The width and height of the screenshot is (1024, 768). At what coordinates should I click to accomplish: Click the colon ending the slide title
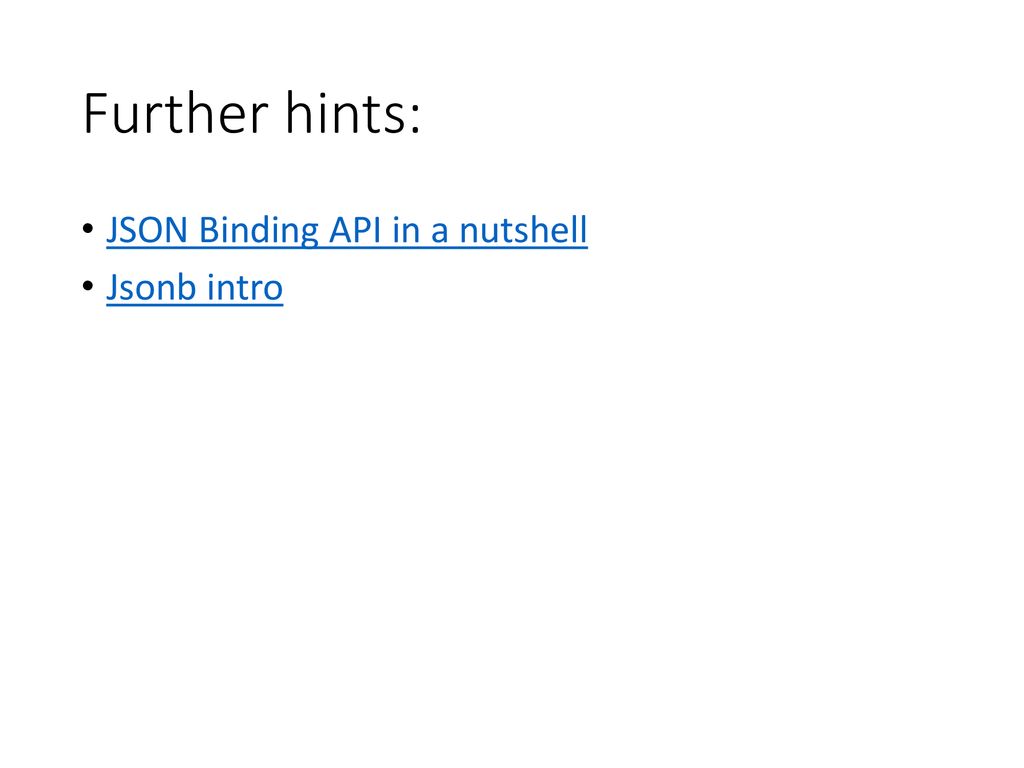coord(416,120)
